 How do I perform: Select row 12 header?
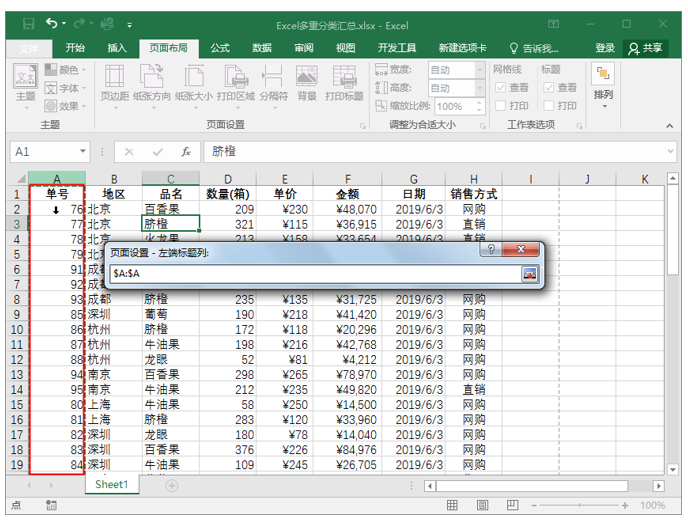(17, 360)
